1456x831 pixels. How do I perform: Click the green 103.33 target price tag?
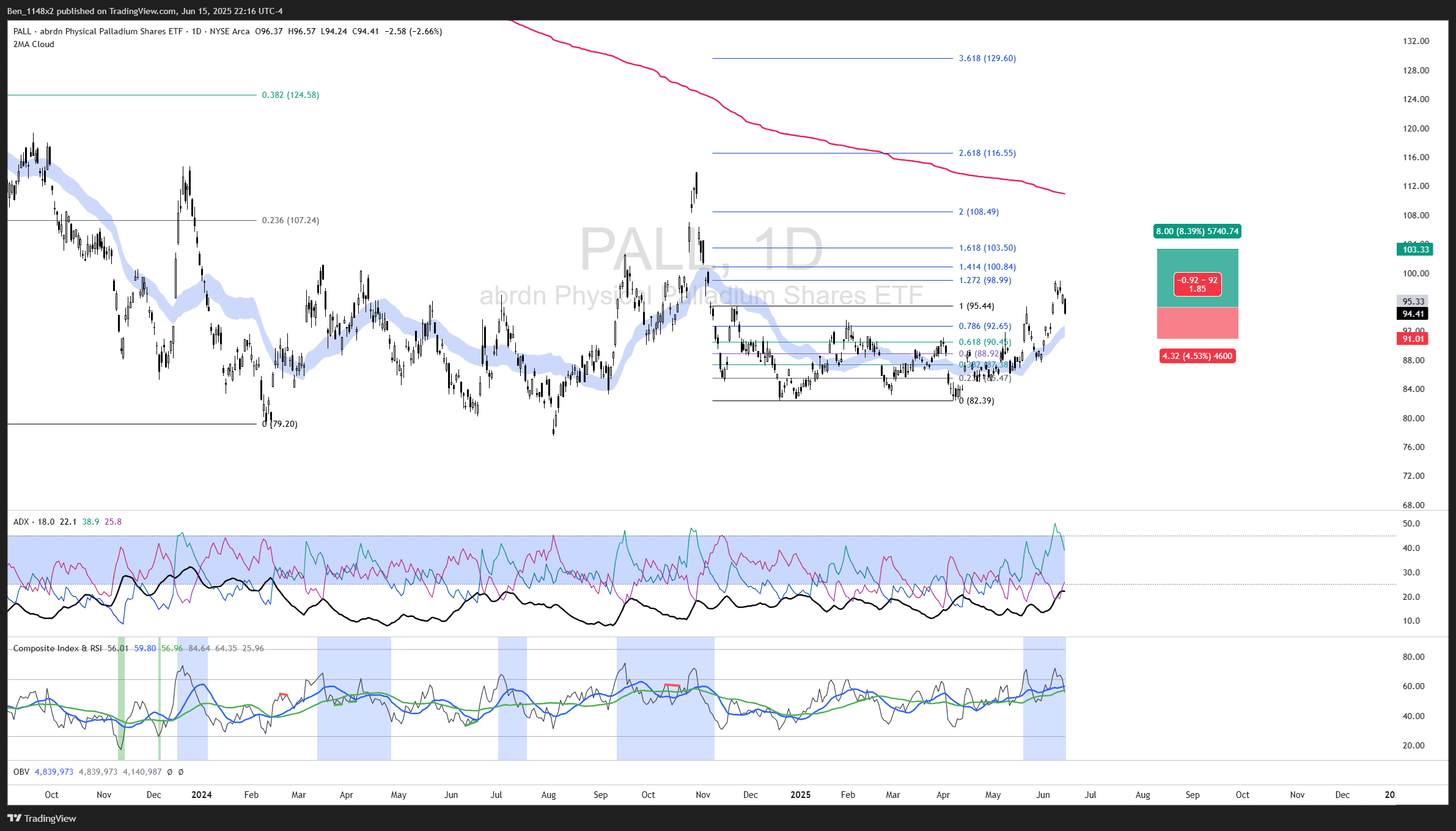click(1415, 249)
